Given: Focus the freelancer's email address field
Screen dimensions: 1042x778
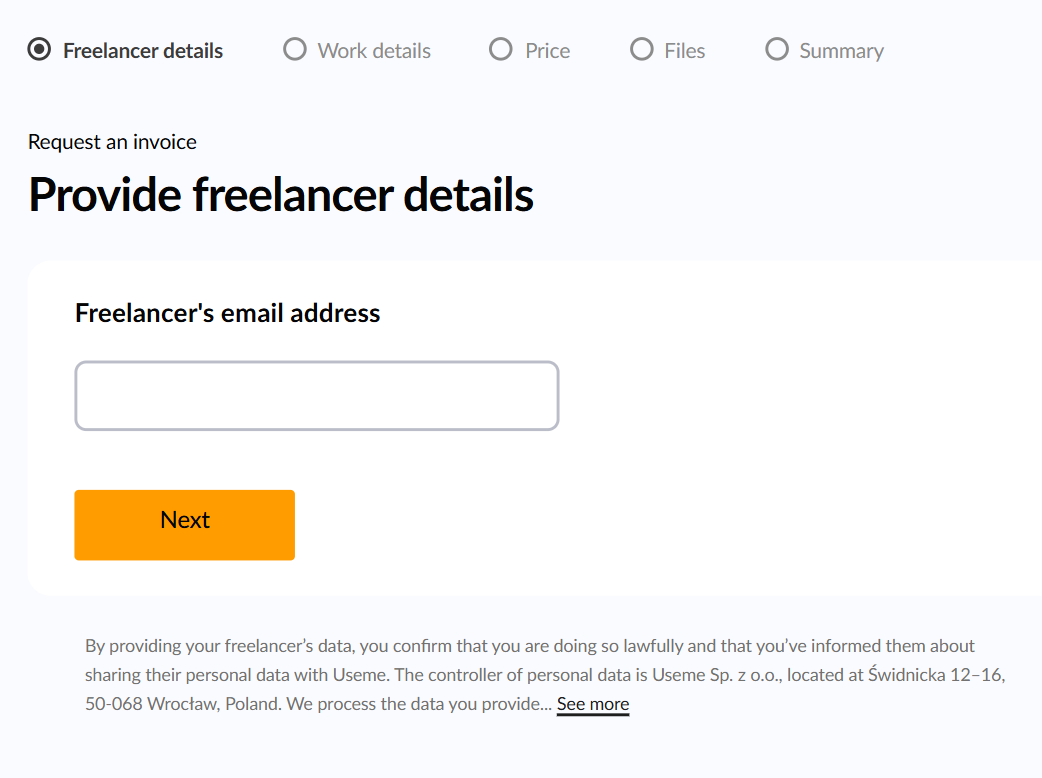Looking at the screenshot, I should [x=316, y=396].
